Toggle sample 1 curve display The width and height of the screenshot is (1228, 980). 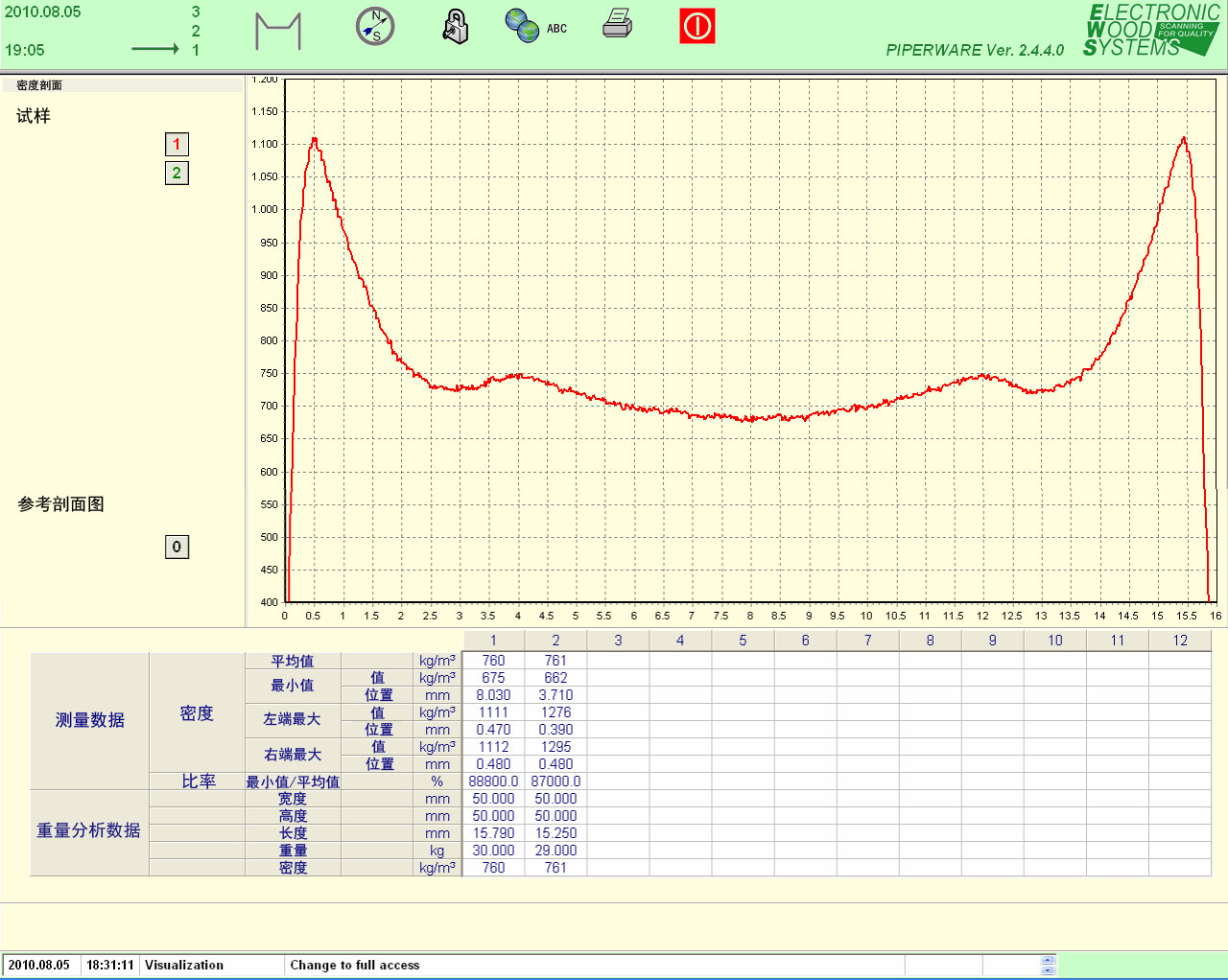(177, 145)
